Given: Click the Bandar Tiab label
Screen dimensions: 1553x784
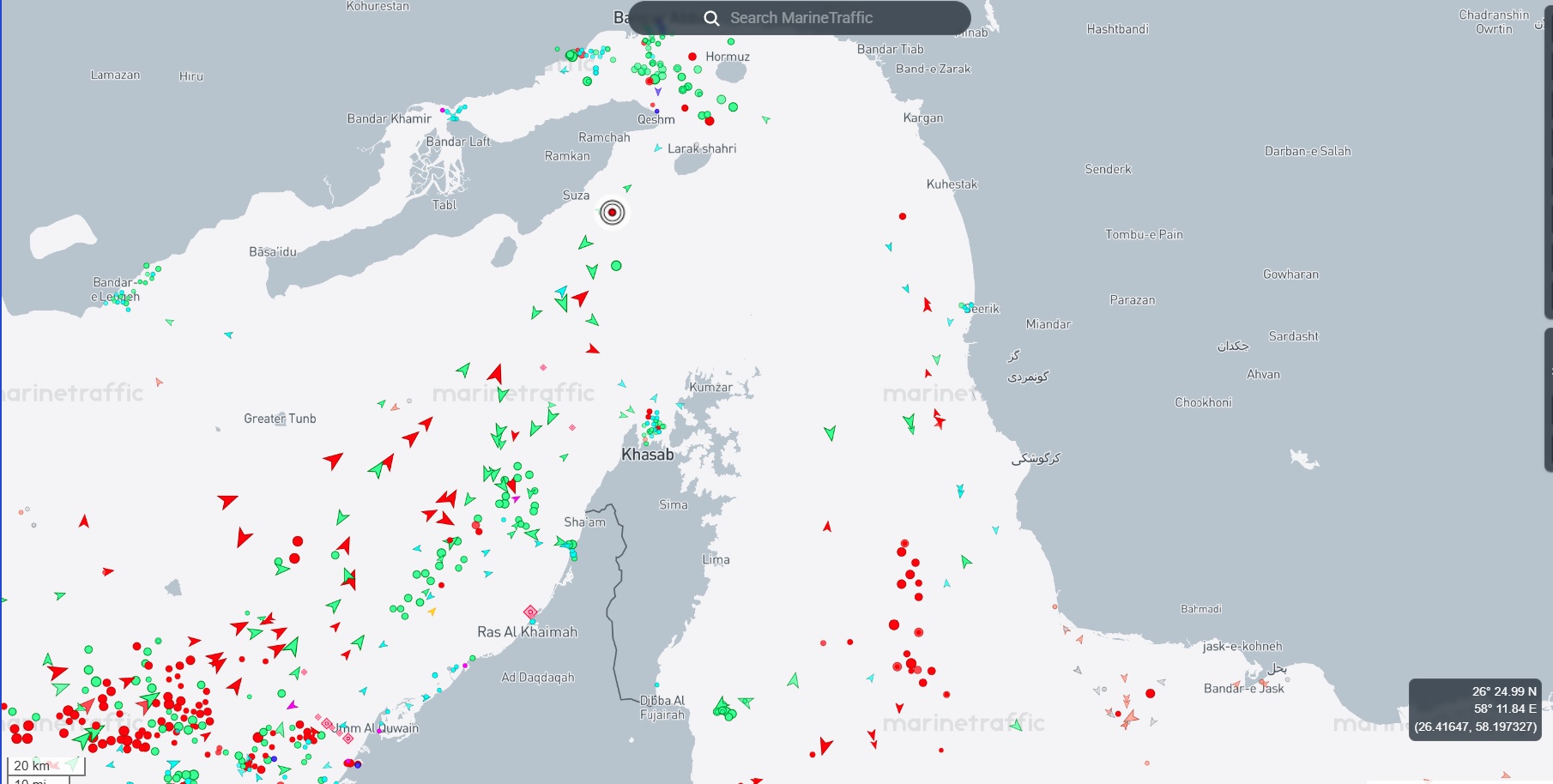Looking at the screenshot, I should click(891, 49).
